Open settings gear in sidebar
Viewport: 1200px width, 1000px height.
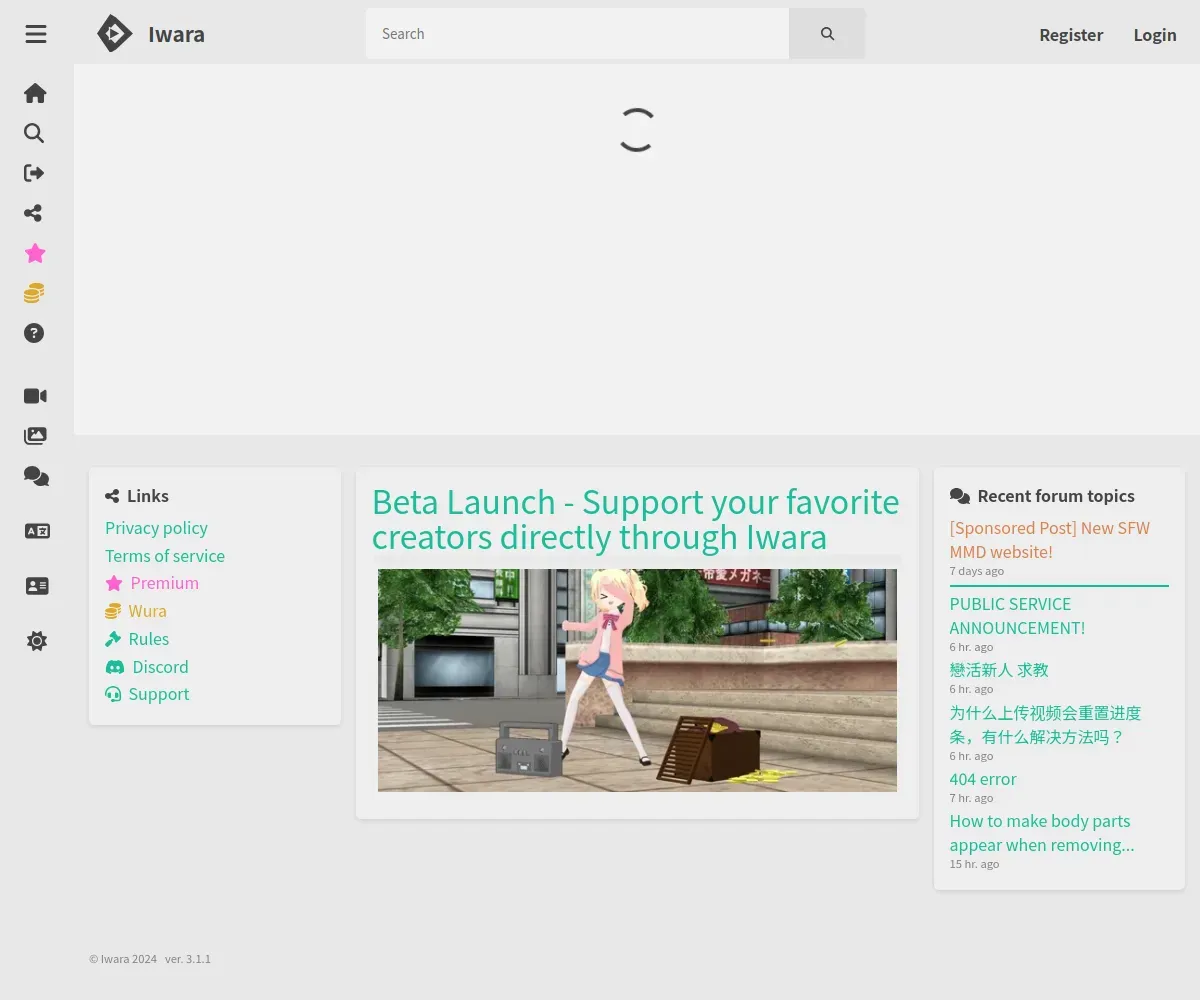37,641
